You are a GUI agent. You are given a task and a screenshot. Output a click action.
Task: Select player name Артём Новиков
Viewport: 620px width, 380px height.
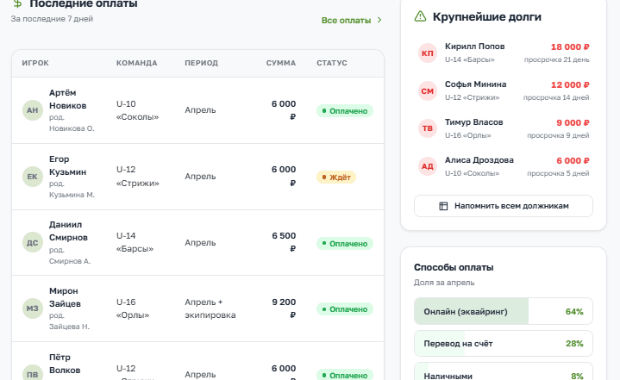pos(68,99)
